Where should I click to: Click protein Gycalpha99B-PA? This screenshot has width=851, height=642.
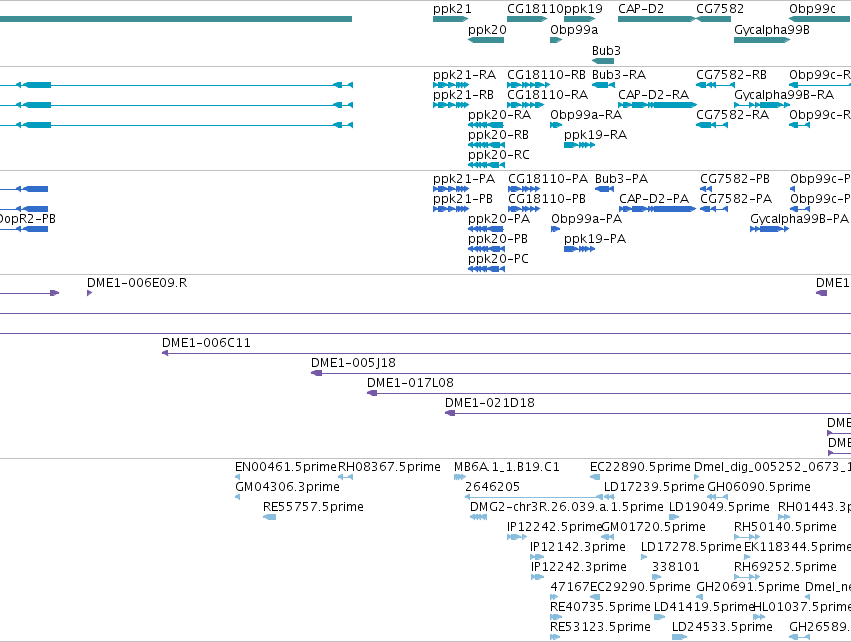click(770, 229)
